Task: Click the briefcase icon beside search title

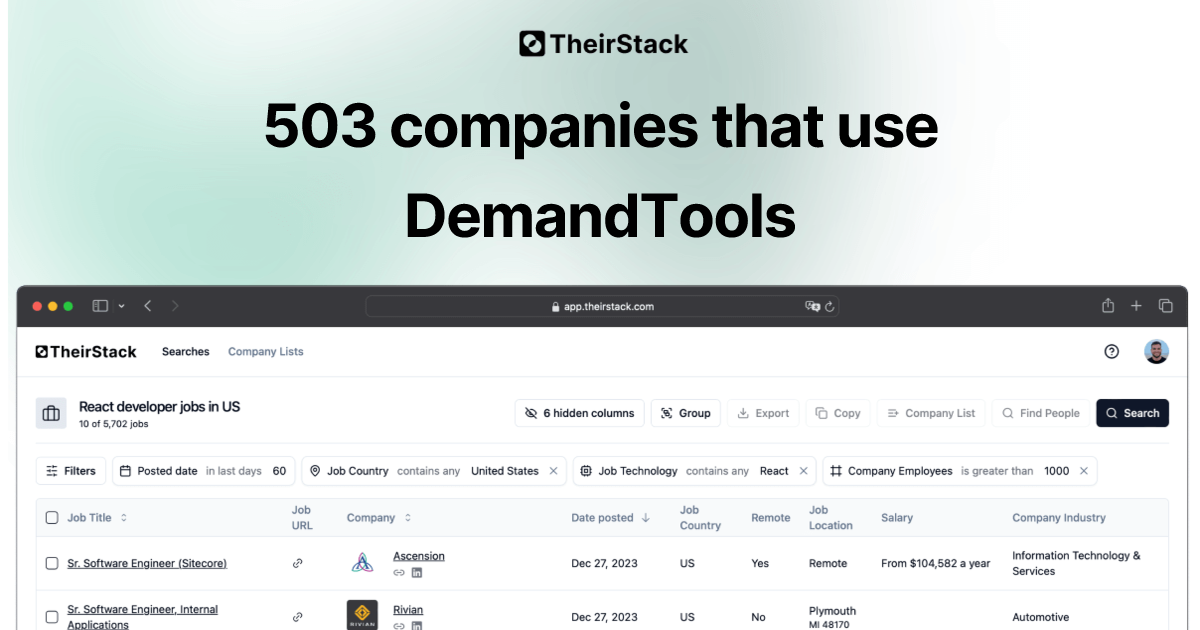Action: point(51,413)
